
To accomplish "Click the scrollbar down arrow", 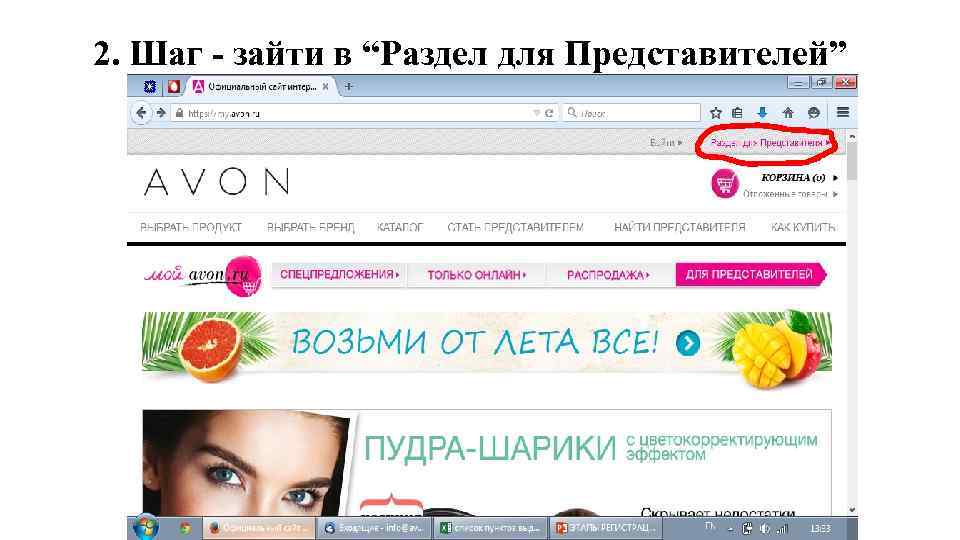I will pos(852,510).
